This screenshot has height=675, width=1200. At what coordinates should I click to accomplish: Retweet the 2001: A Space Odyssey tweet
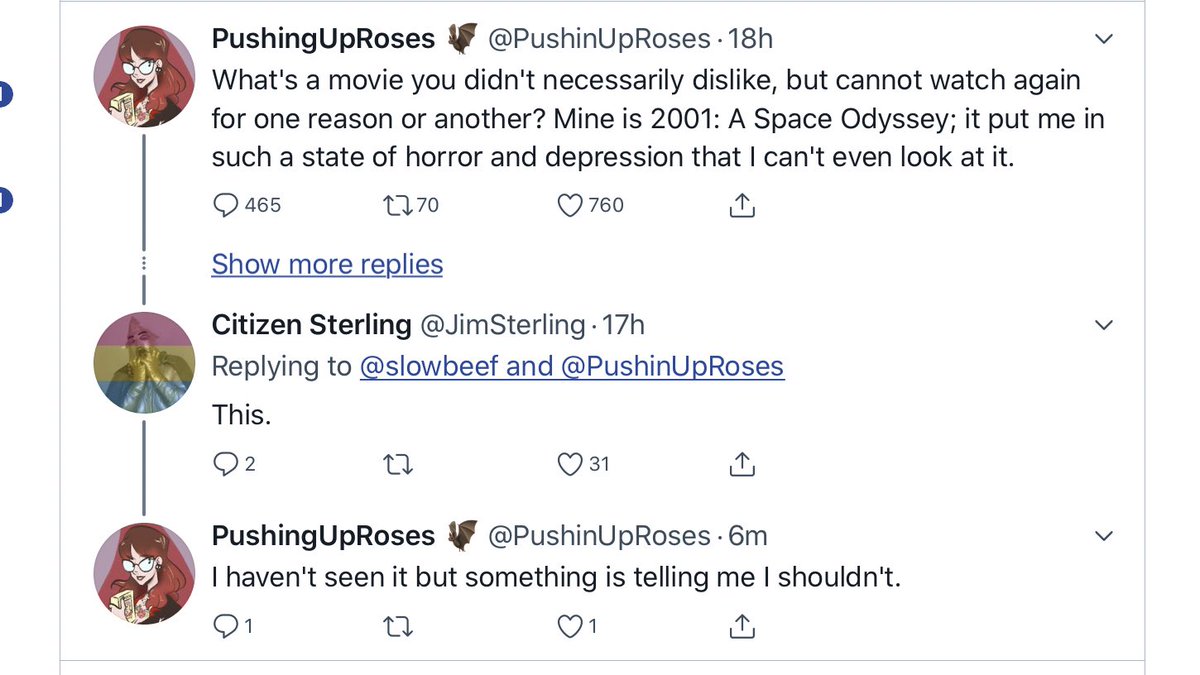click(x=397, y=205)
